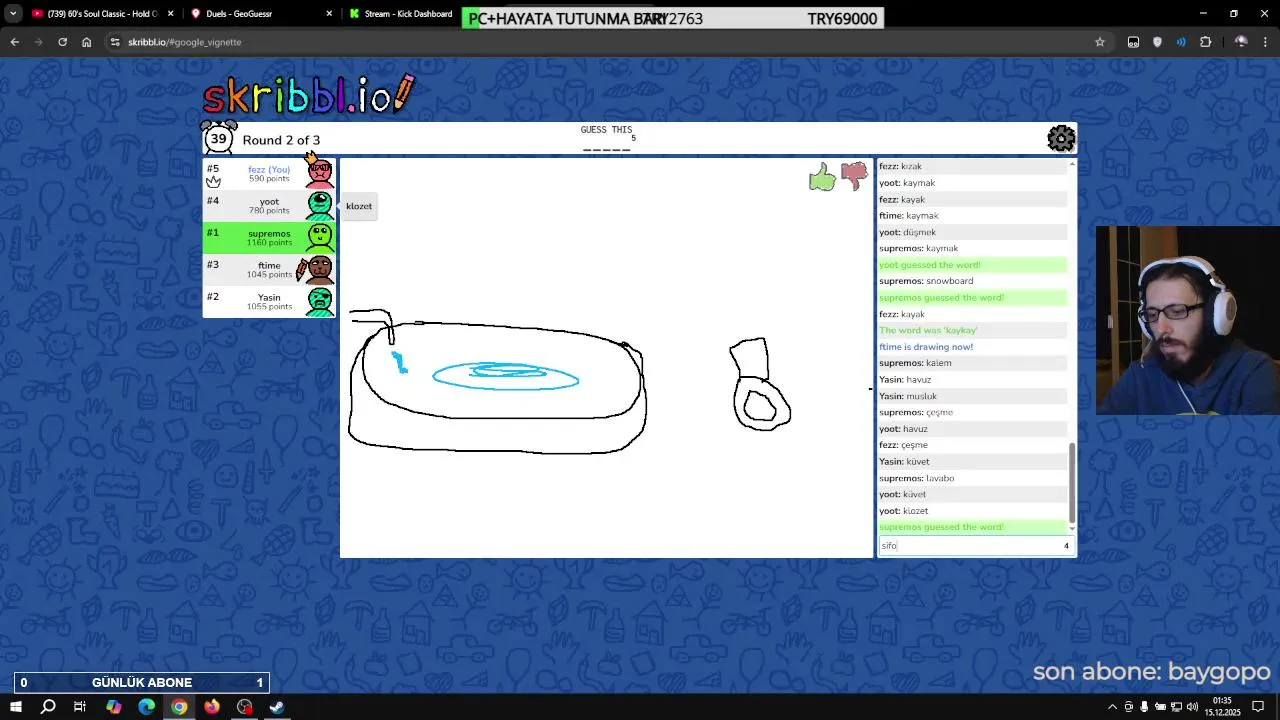This screenshot has width=1280, height=720.
Task: Click chat message 'supremos: snowboard'
Action: (x=926, y=281)
